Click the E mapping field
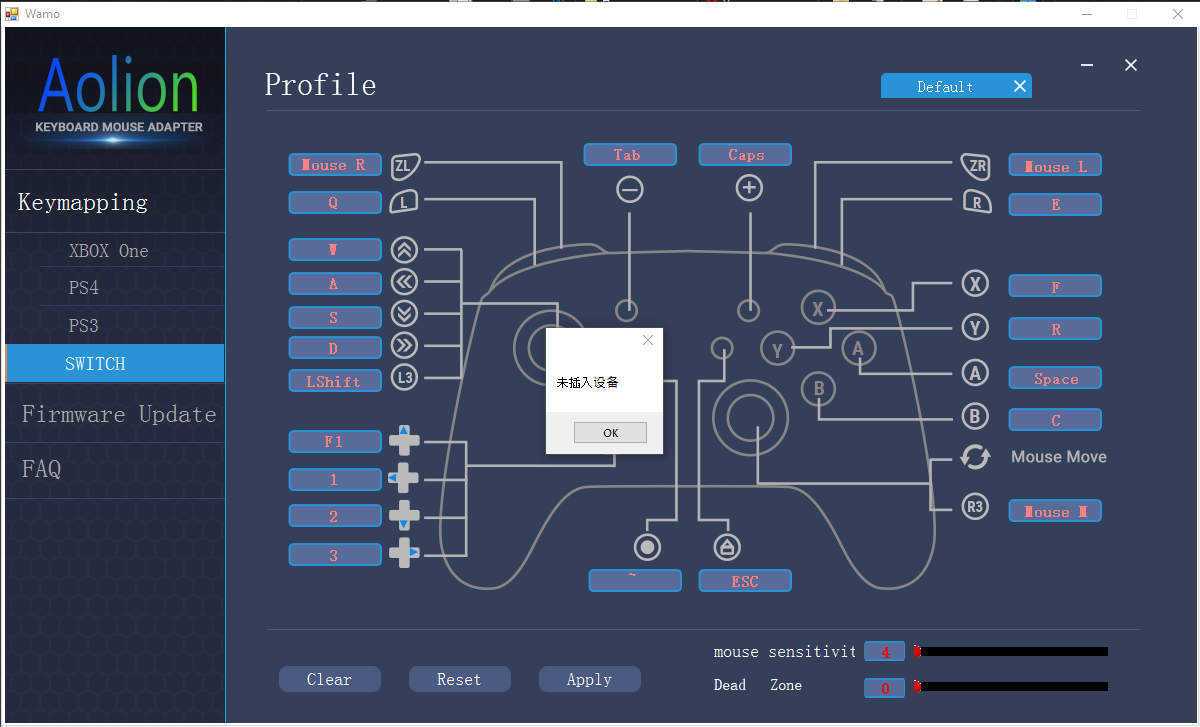Viewport: 1200px width, 727px height. click(1055, 204)
